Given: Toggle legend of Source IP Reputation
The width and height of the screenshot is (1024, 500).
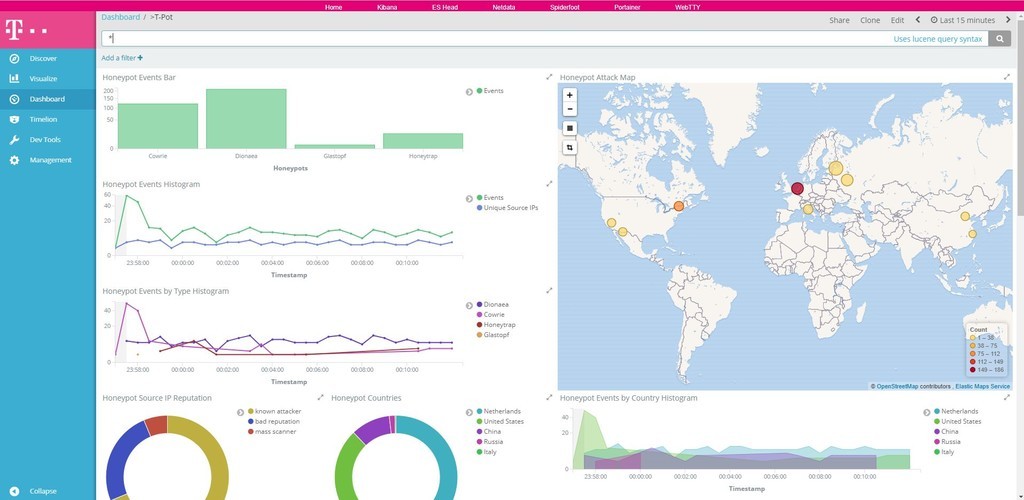Looking at the screenshot, I should click(240, 412).
